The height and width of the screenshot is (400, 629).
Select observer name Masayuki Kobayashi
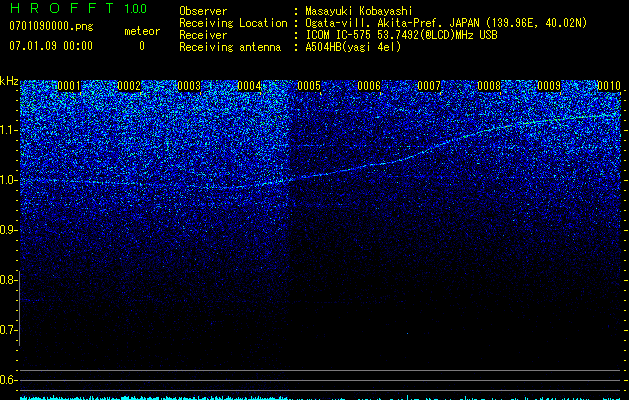(x=359, y=11)
